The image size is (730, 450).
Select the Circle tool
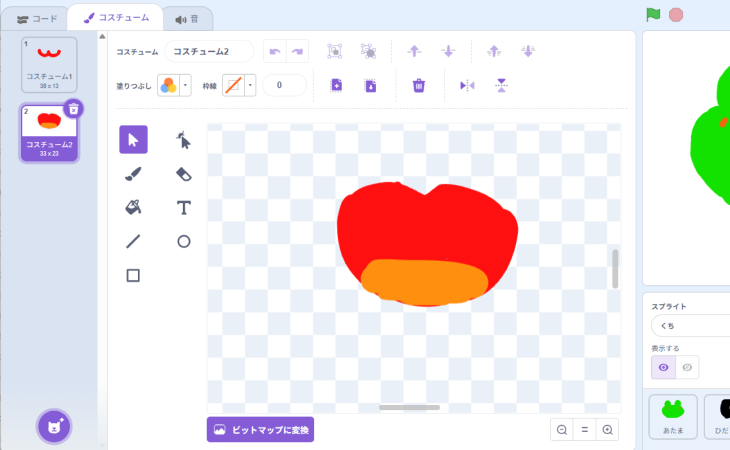pyautogui.click(x=184, y=241)
